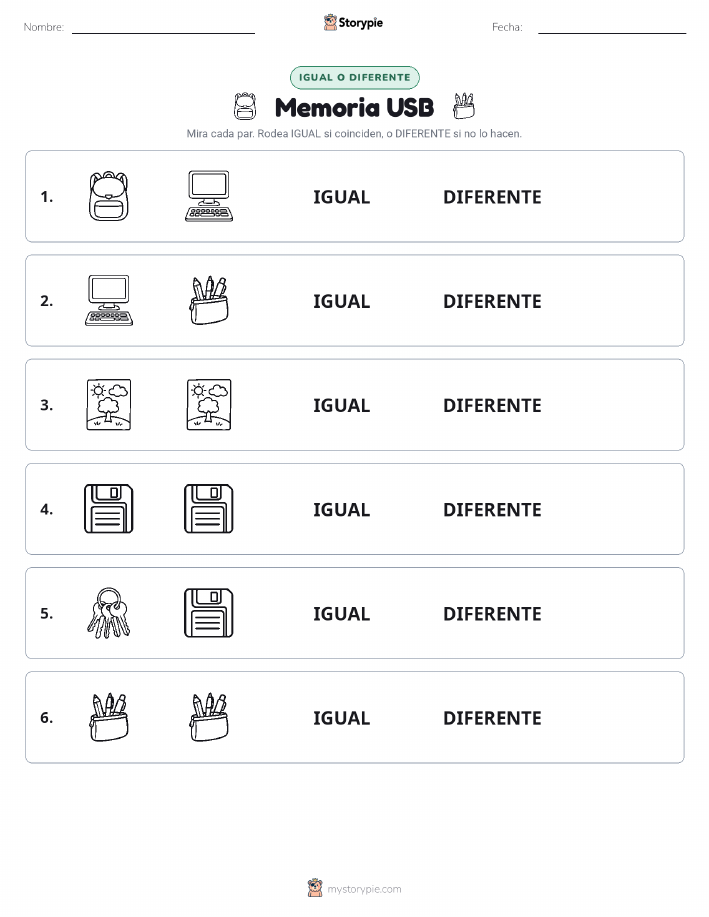Click the key ring icon in row 5
The height and width of the screenshot is (917, 709).
[109, 613]
